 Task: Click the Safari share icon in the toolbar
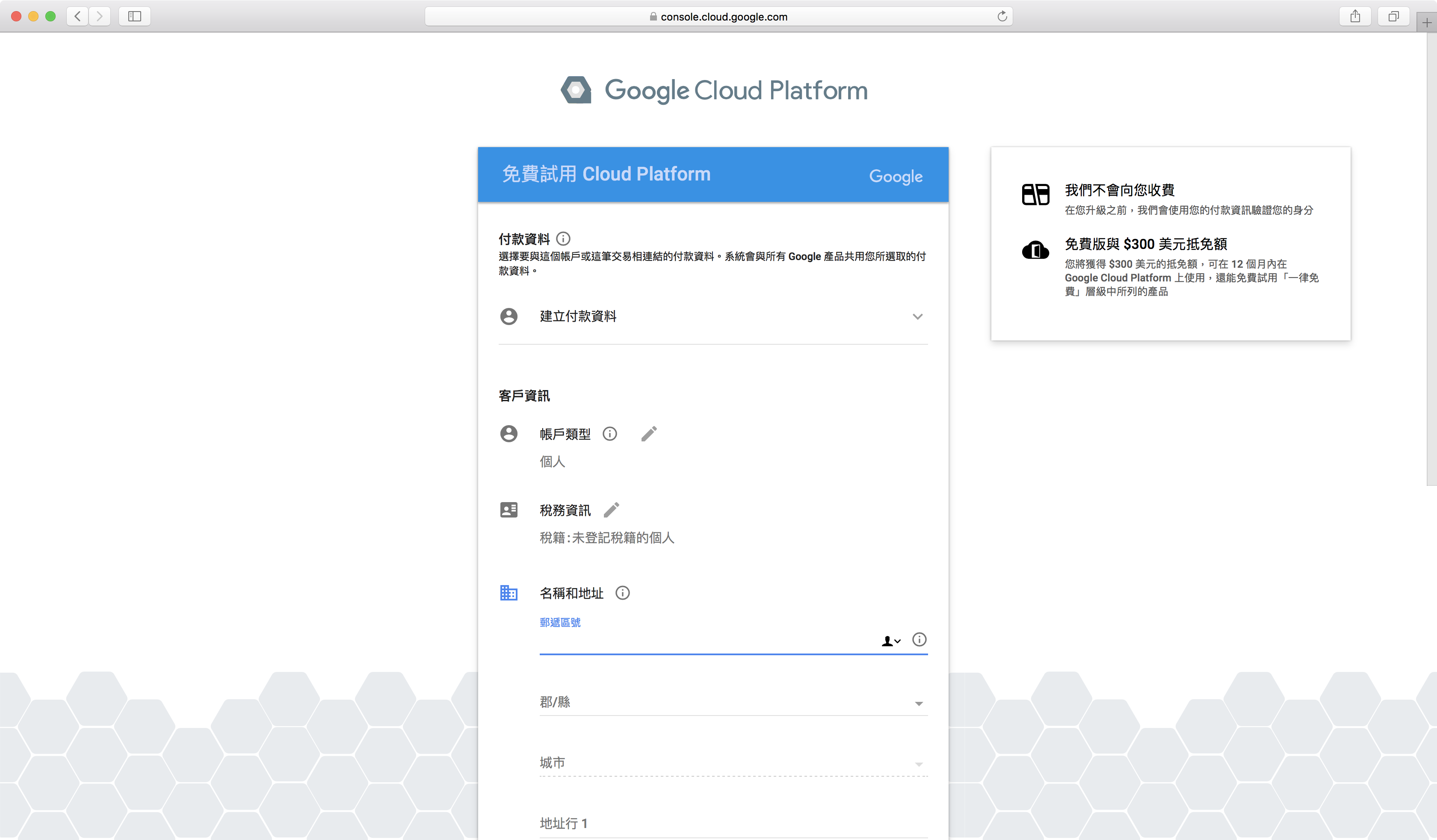pyautogui.click(x=1355, y=16)
